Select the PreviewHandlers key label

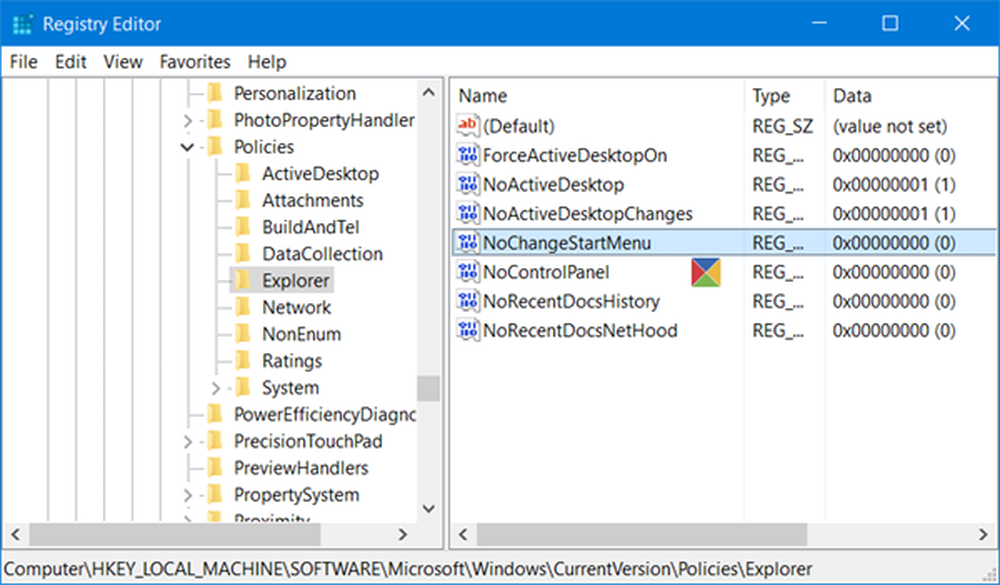pos(301,468)
